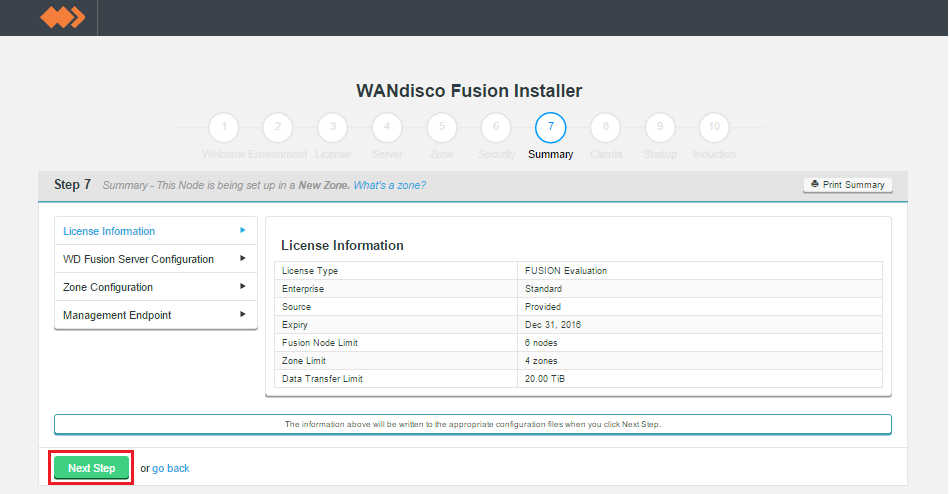Click arrow beside WD Fusion Server Configuration
Screen dimensions: 950x494
242,258
